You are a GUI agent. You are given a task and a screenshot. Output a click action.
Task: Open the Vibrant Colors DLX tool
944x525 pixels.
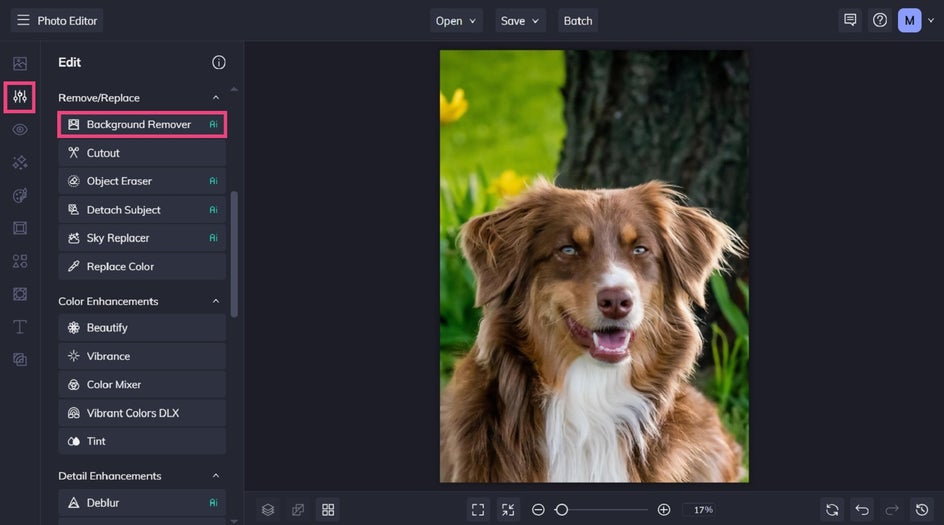pos(142,413)
